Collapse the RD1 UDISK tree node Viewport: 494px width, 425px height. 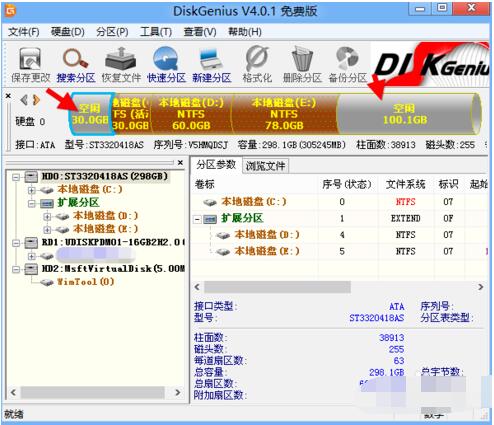pos(15,243)
